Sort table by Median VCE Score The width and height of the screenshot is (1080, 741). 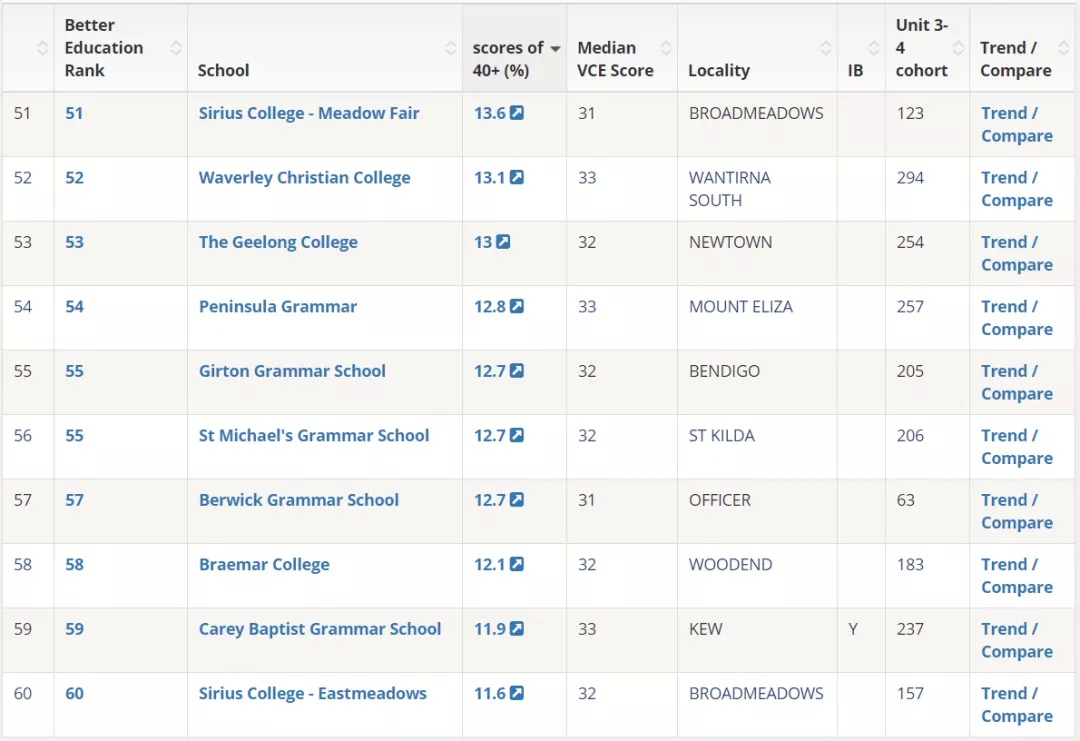[x=665, y=48]
